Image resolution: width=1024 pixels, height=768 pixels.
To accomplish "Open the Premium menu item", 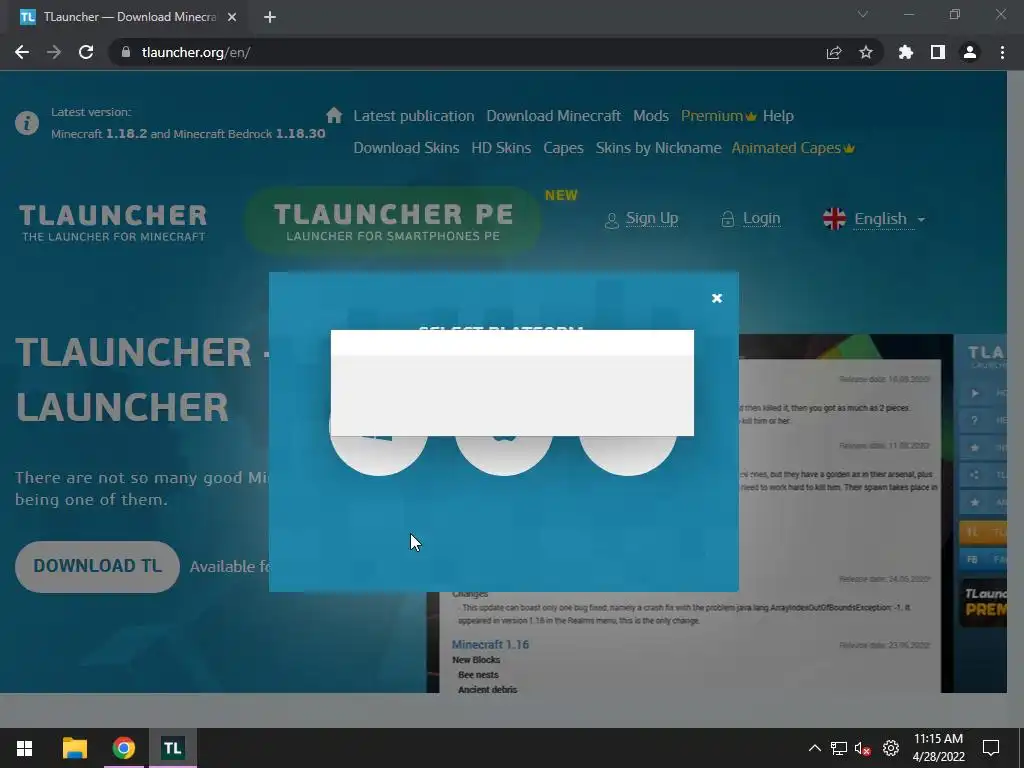I will tap(718, 116).
